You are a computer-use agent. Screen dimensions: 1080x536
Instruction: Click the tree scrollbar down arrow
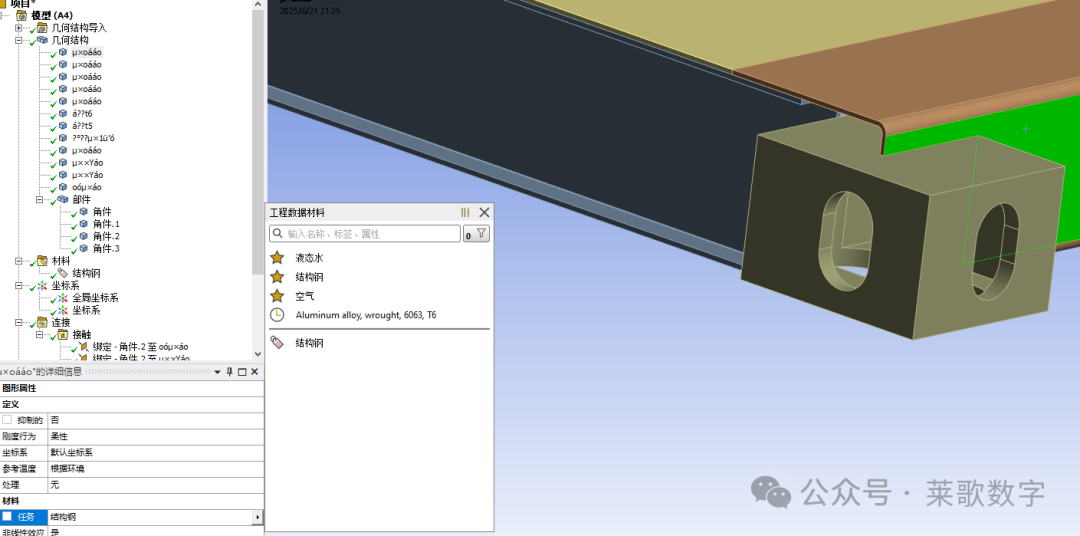[x=258, y=354]
